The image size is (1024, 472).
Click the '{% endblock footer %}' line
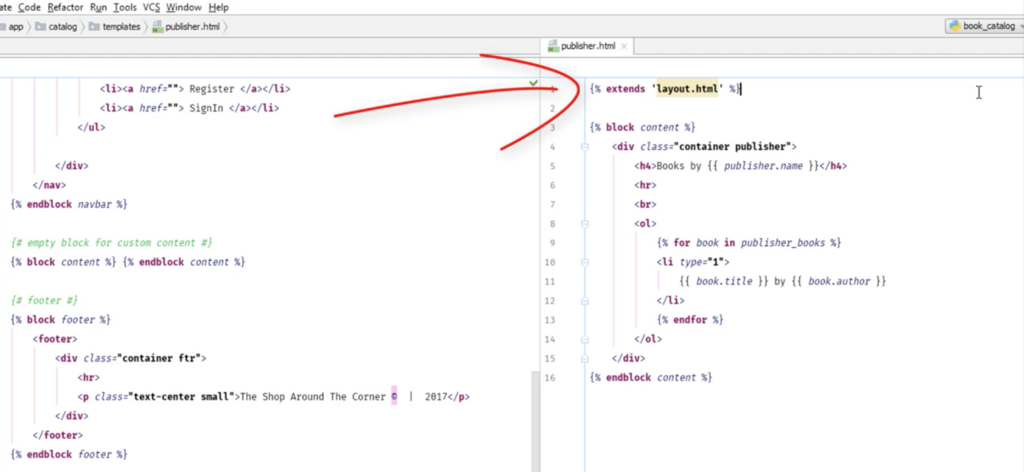[69, 454]
